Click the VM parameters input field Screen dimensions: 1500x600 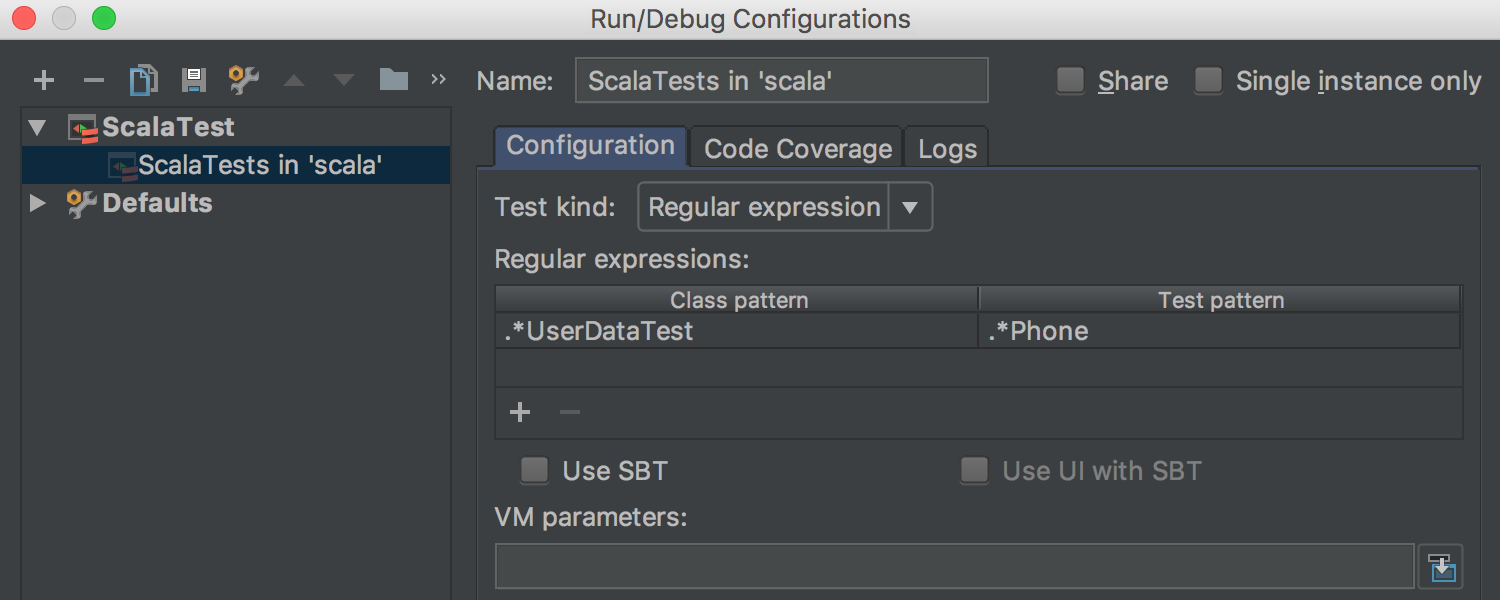955,567
